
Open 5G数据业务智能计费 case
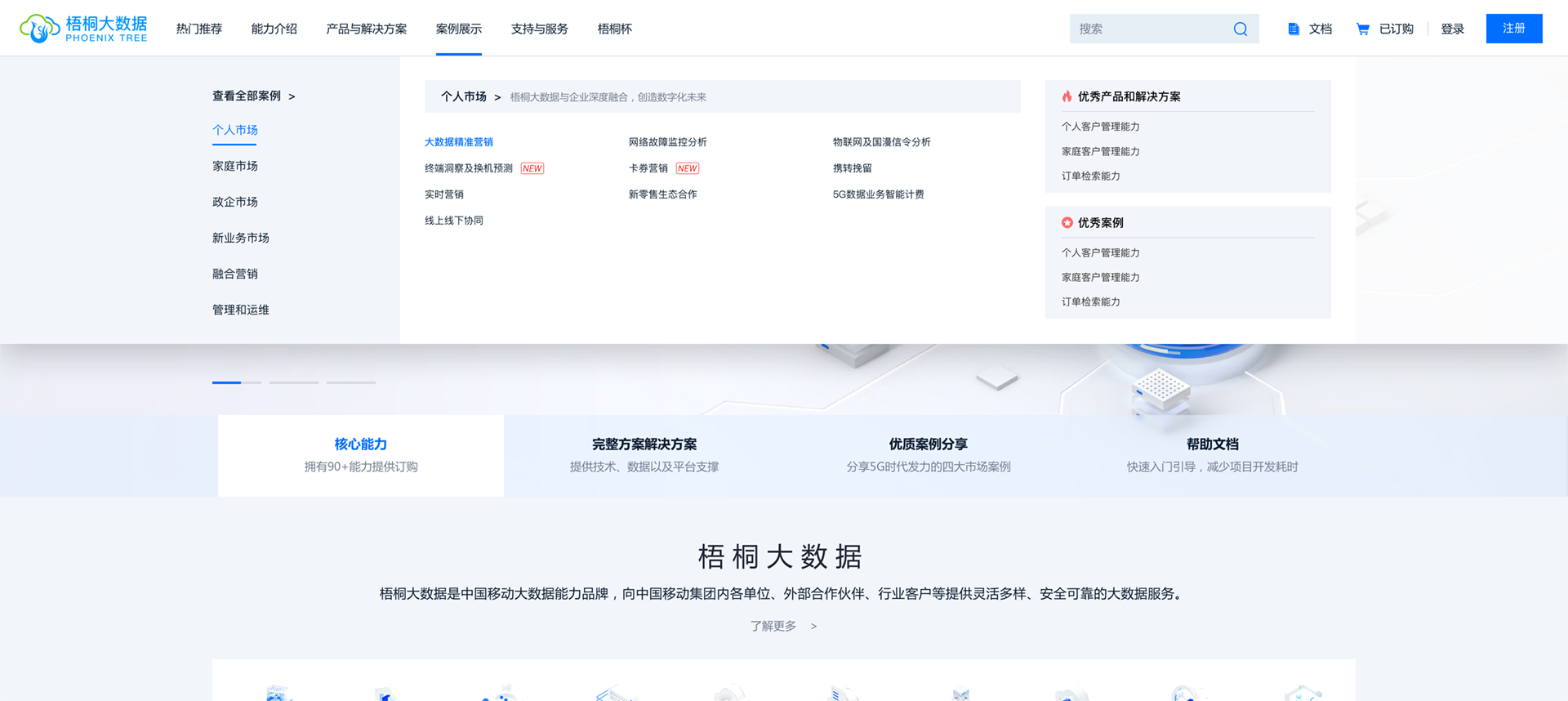coord(879,194)
